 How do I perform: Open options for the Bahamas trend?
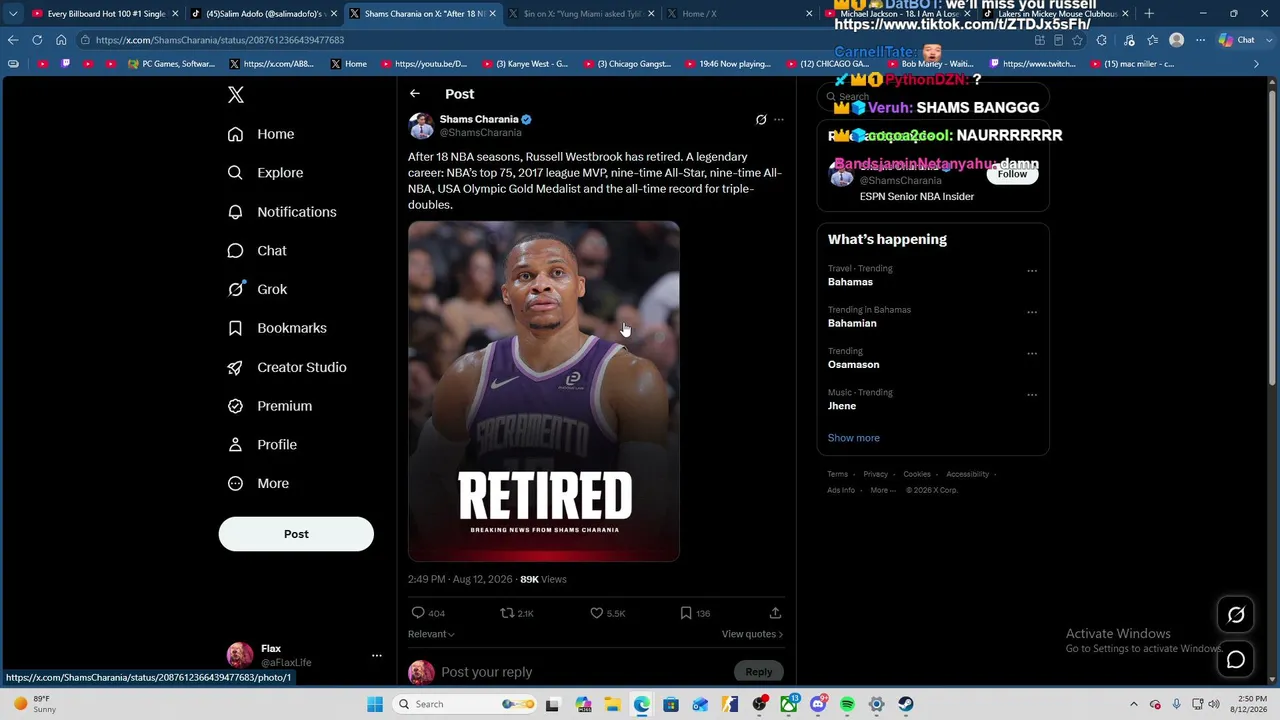[x=1032, y=271]
